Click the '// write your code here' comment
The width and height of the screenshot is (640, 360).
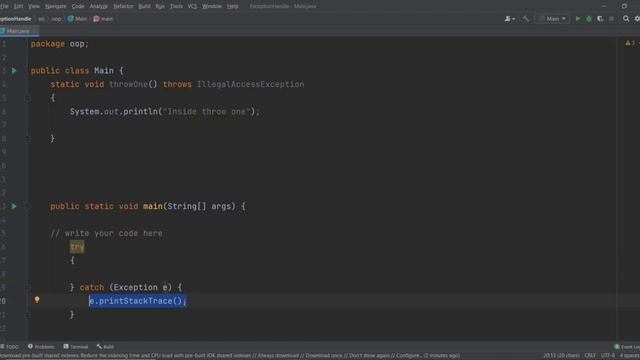coord(106,233)
